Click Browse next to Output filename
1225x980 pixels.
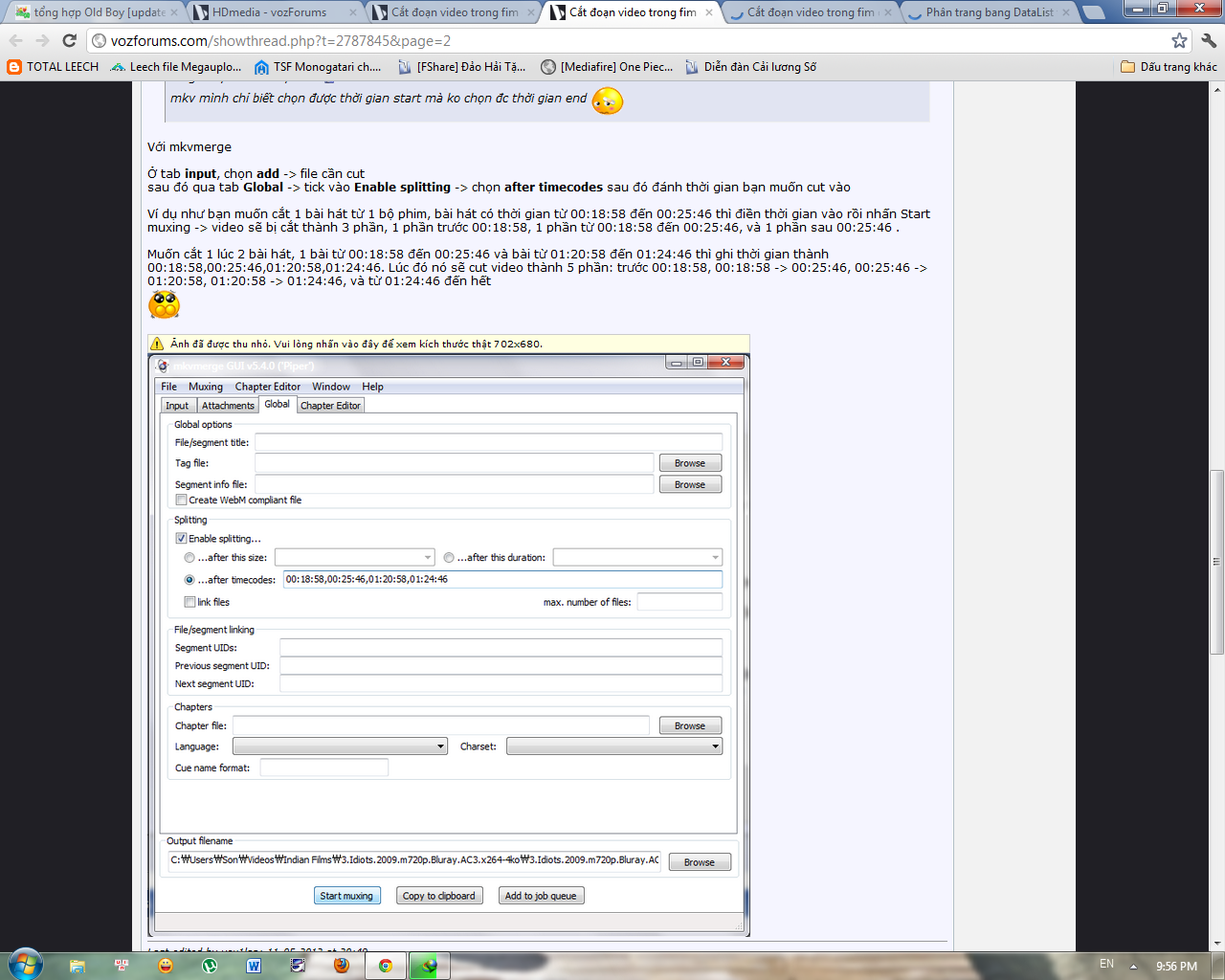coord(700,862)
